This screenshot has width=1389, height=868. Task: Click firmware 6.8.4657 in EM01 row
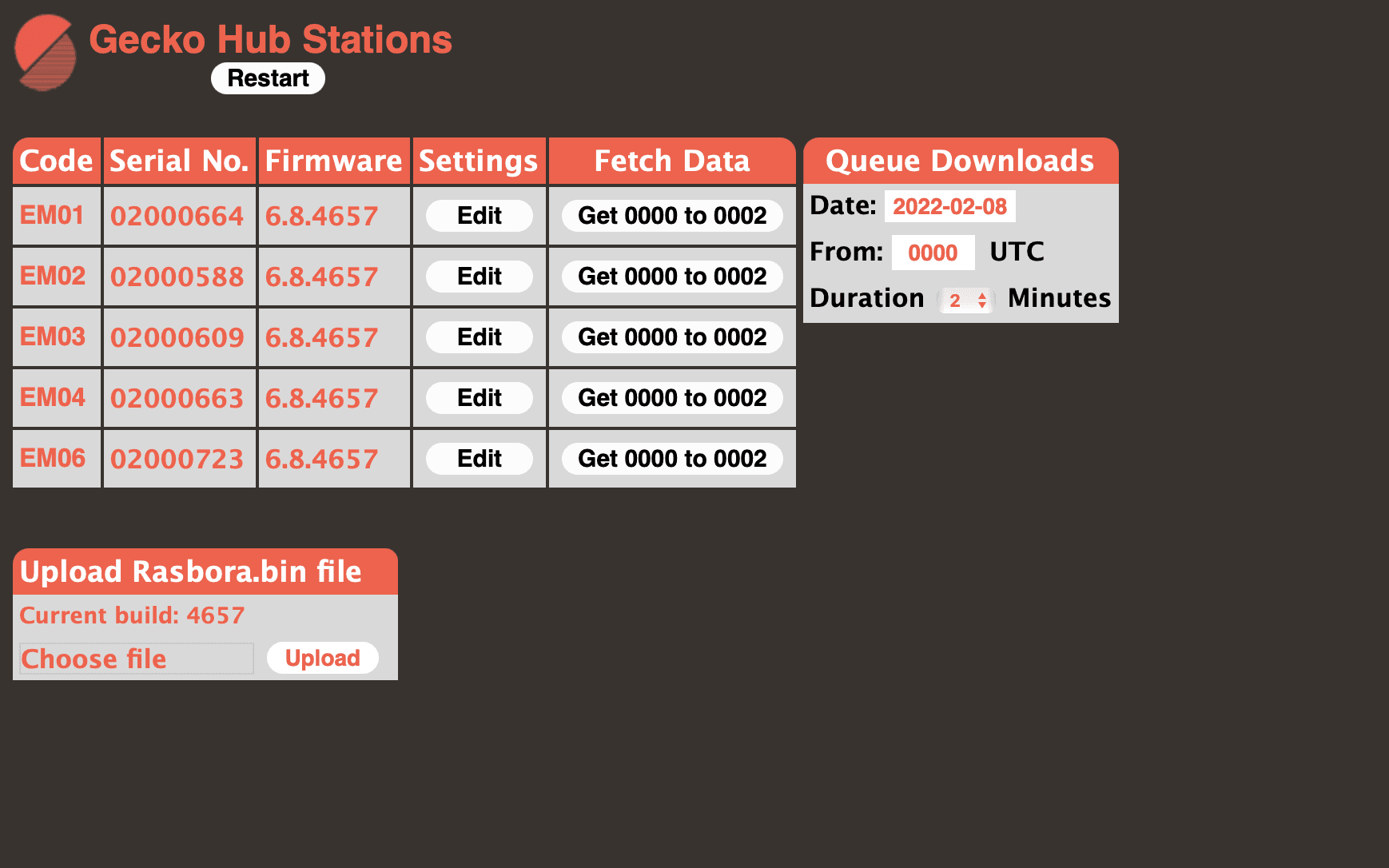321,216
